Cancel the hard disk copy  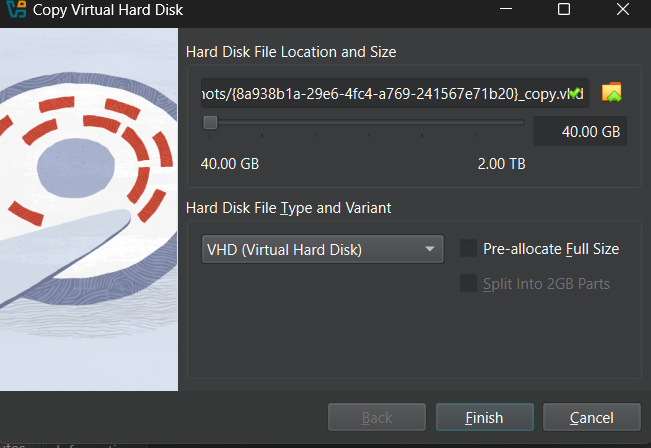pos(591,417)
